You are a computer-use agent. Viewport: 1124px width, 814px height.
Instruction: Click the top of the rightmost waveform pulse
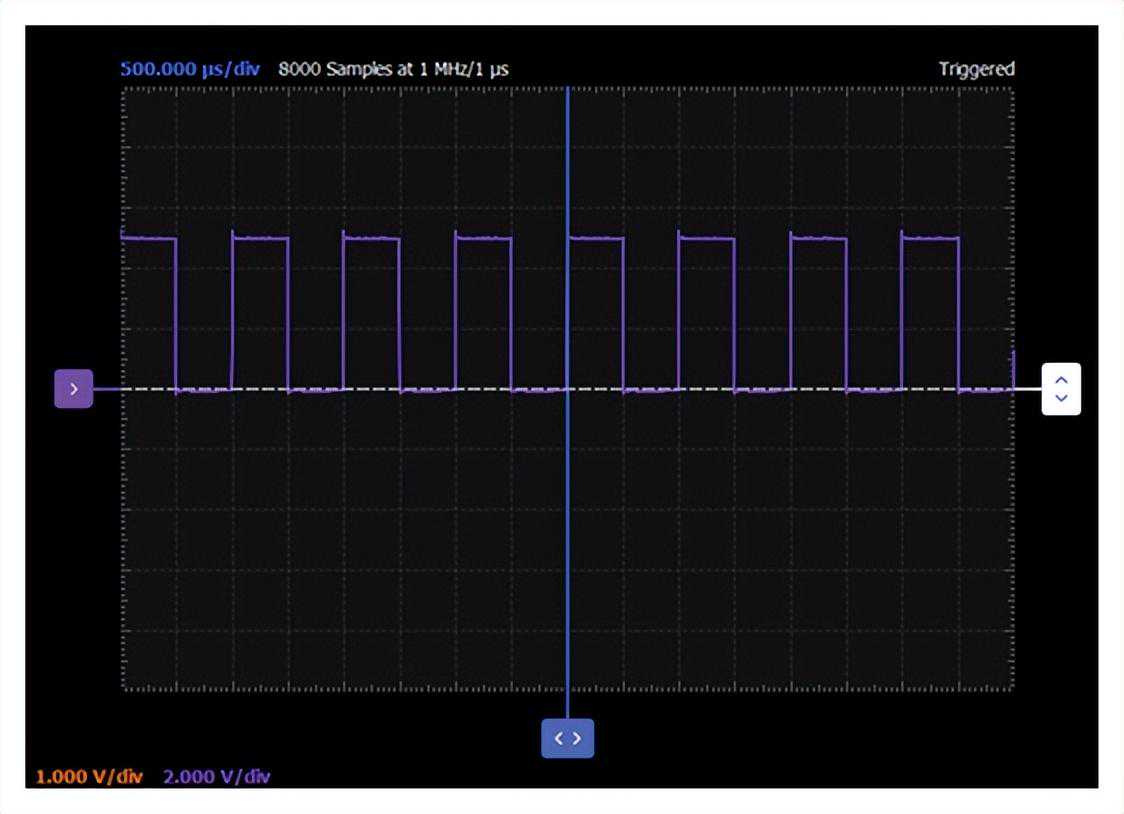click(x=930, y=238)
